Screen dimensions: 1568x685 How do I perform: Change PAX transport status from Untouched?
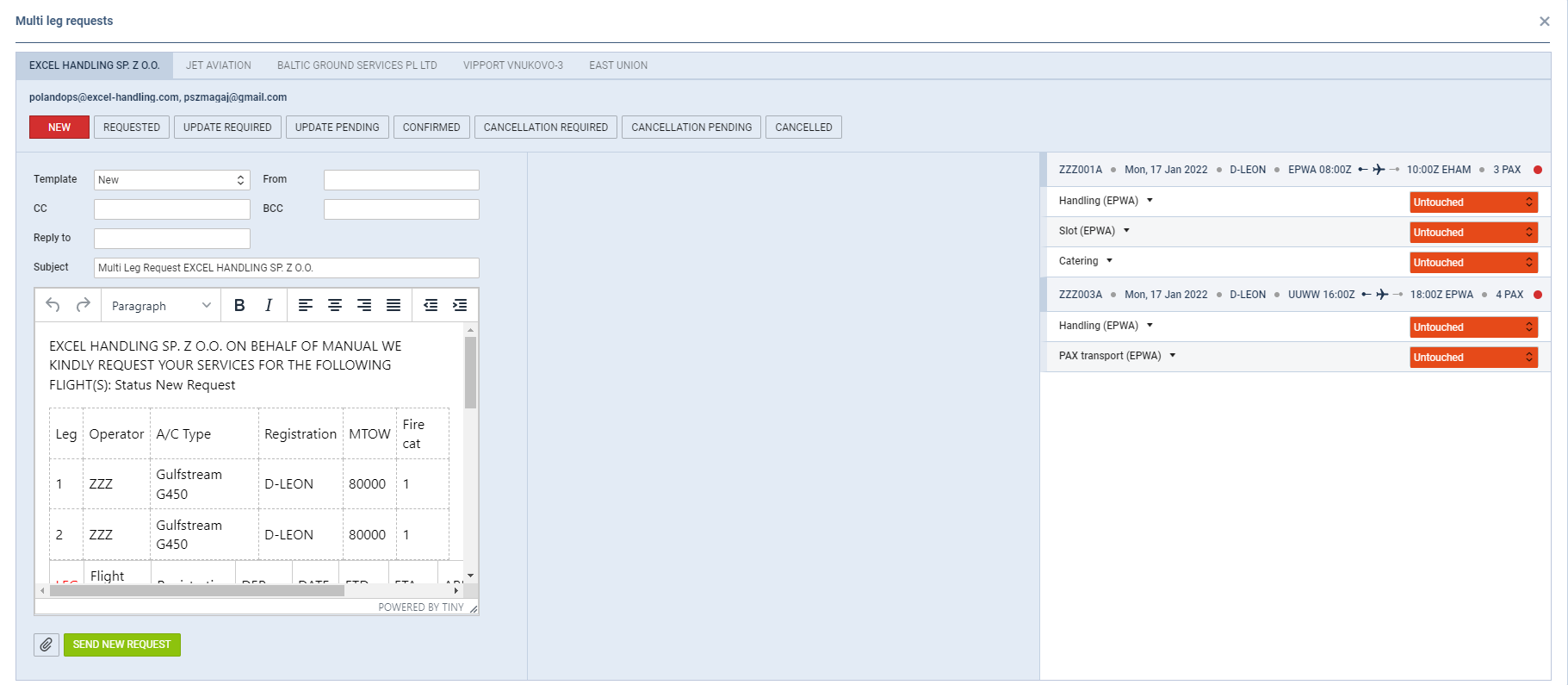[1473, 358]
